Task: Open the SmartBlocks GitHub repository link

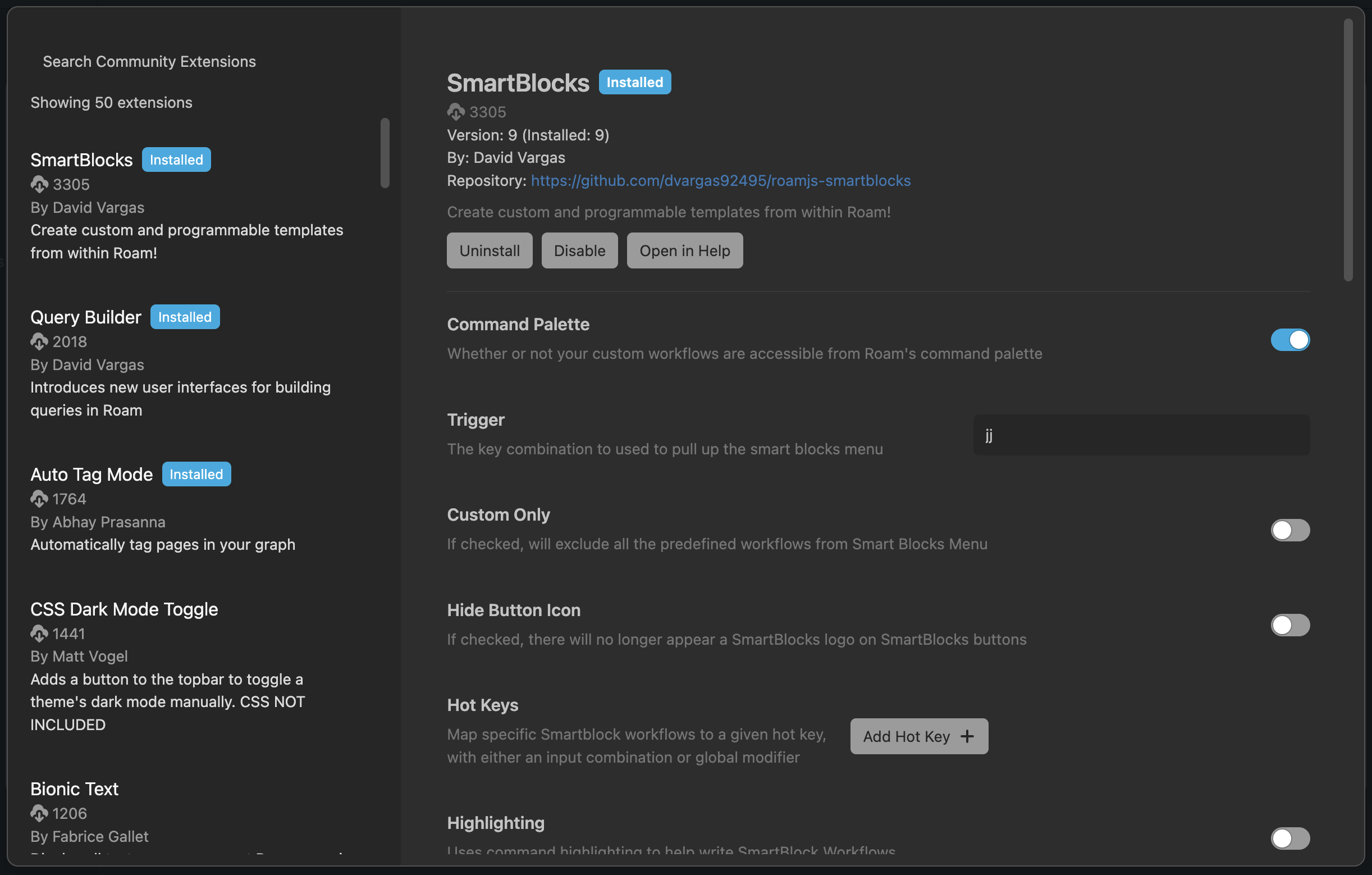Action: tap(720, 181)
